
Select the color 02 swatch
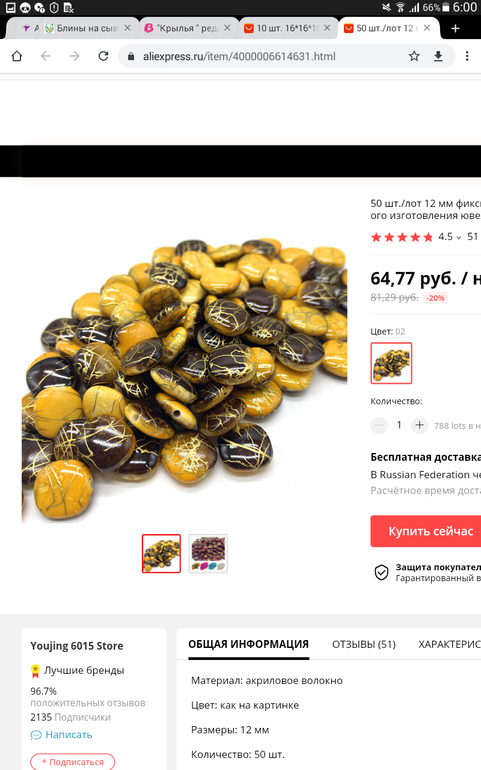pyautogui.click(x=391, y=363)
